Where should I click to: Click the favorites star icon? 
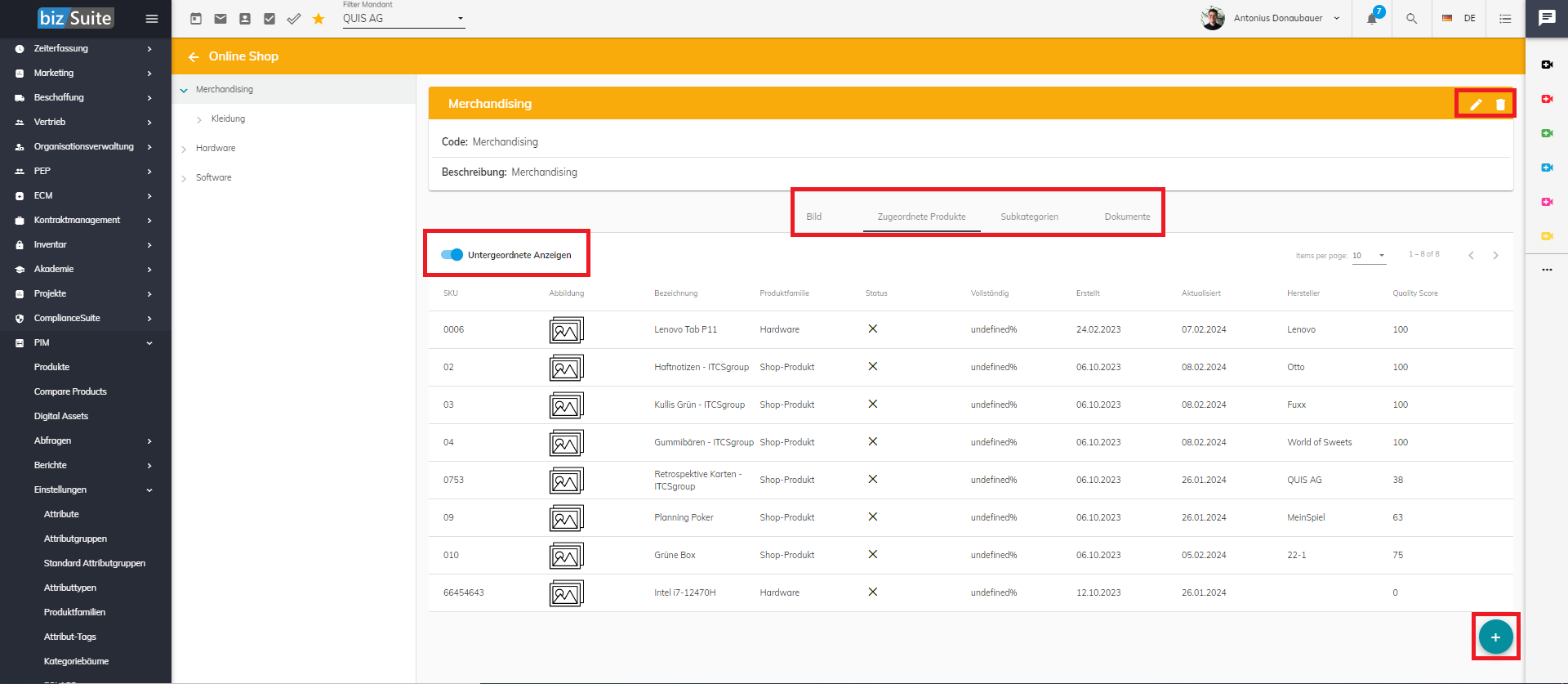tap(318, 18)
